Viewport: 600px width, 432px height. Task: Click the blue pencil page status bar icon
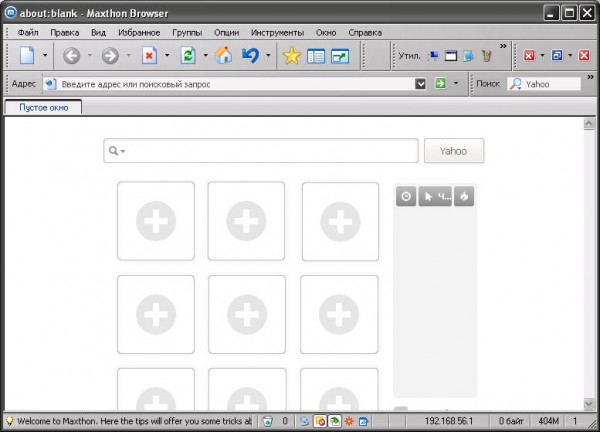(364, 421)
